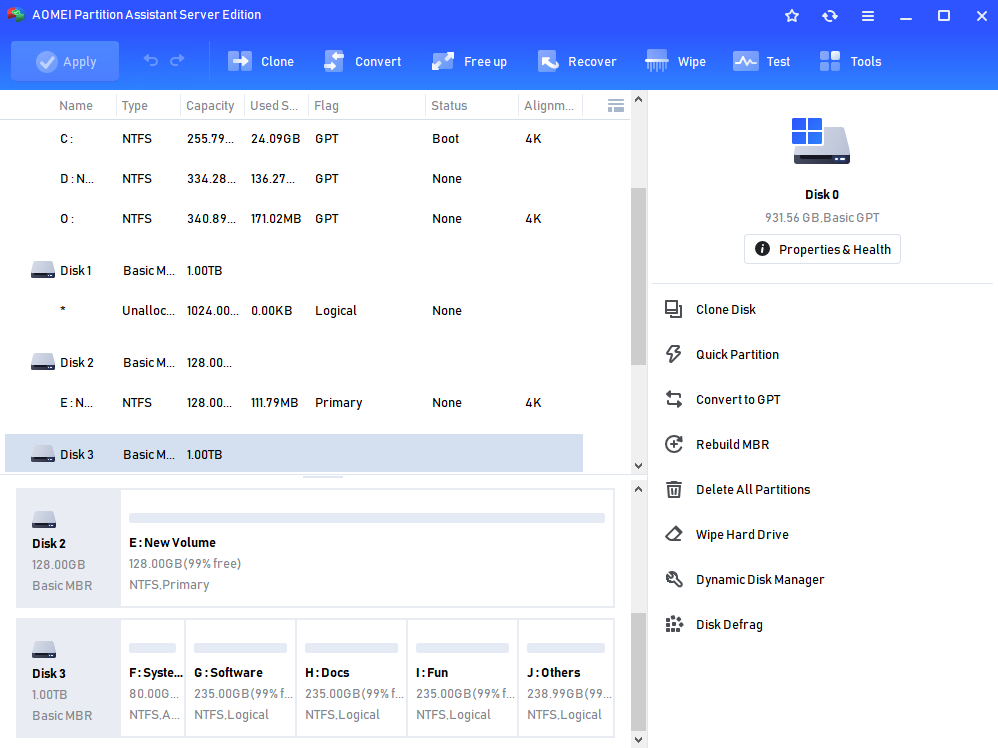Open Properties & Health
The width and height of the screenshot is (998, 748).
point(822,249)
